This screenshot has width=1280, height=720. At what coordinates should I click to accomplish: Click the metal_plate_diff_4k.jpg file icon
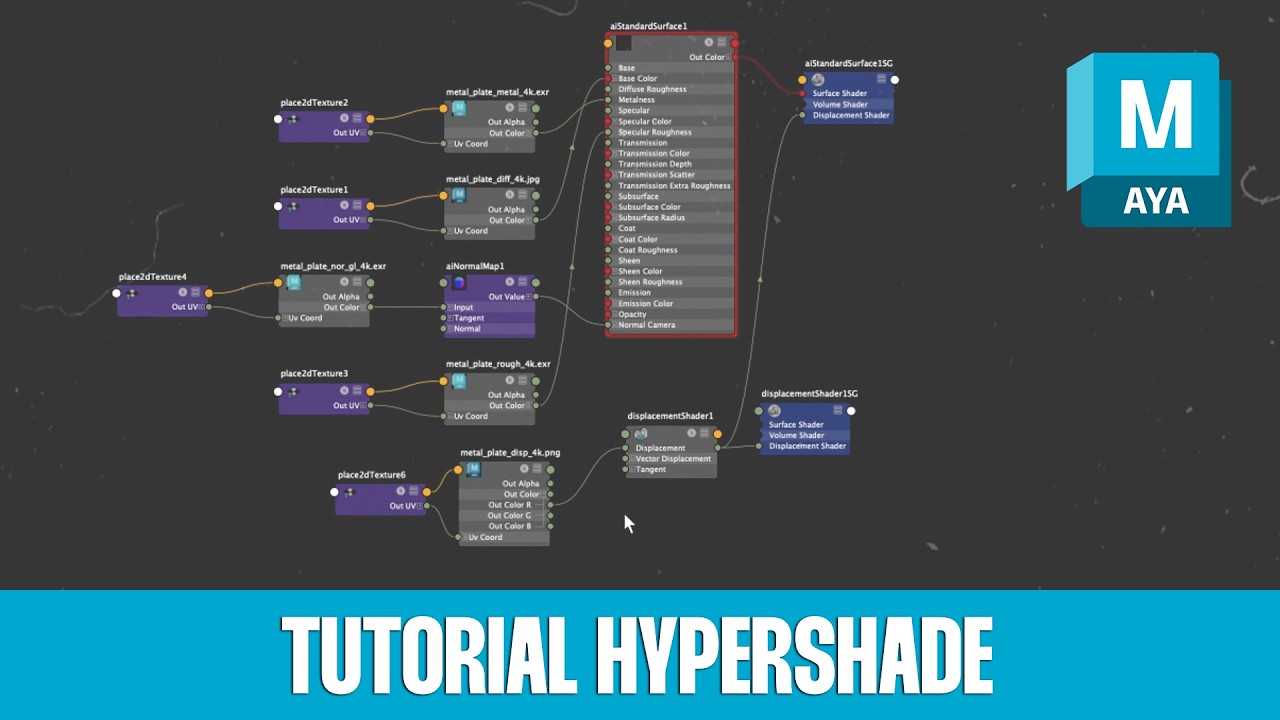(459, 195)
